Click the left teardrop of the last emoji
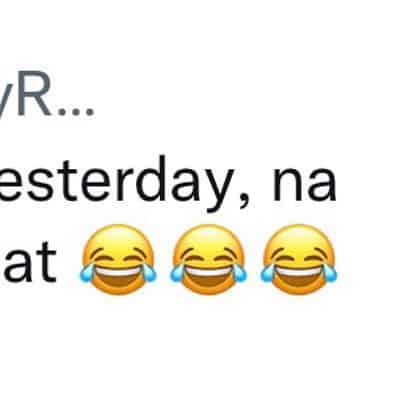Image resolution: width=400 pixels, height=400 pixels. (267, 273)
